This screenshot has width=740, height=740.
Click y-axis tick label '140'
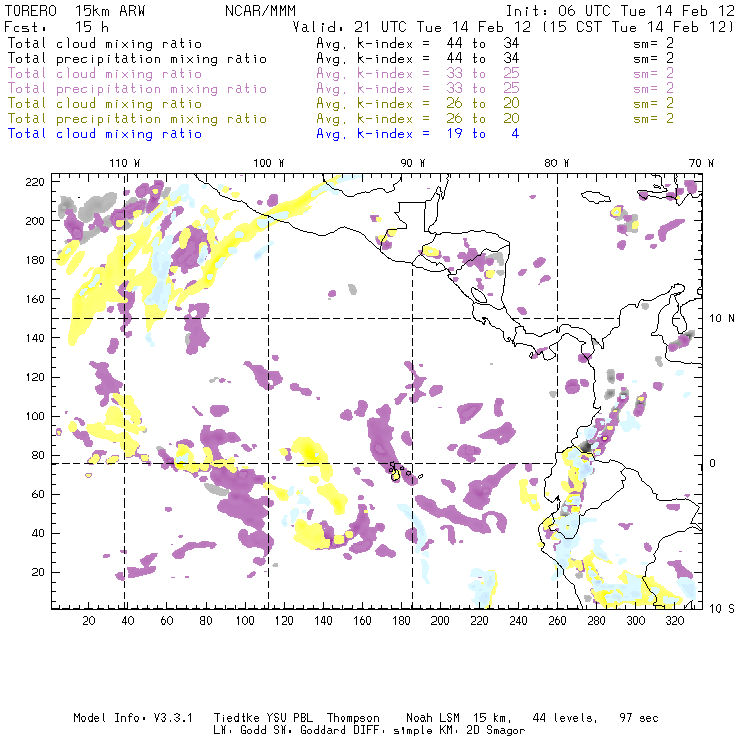(x=35, y=338)
